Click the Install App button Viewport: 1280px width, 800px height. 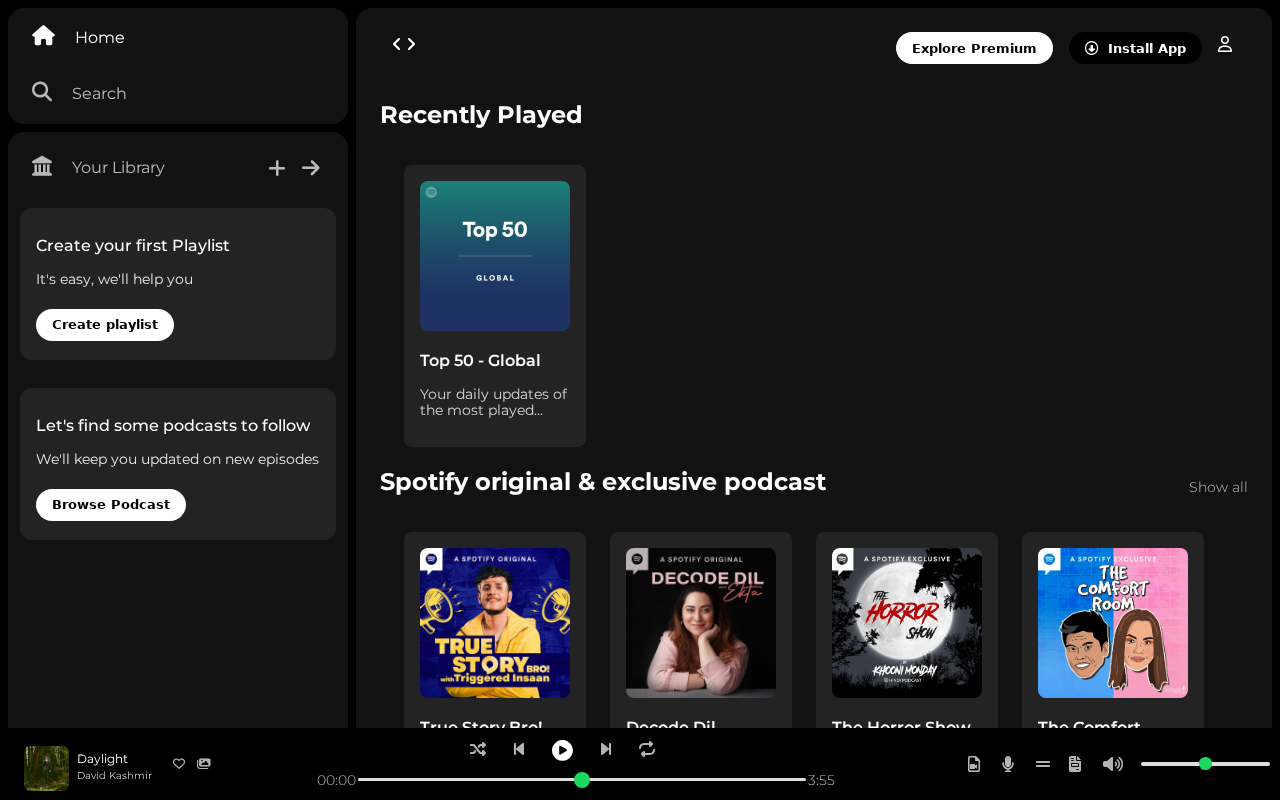pos(1135,48)
